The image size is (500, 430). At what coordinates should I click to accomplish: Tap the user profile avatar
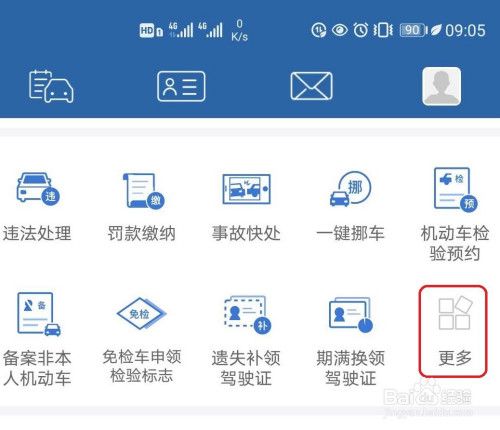pos(442,86)
